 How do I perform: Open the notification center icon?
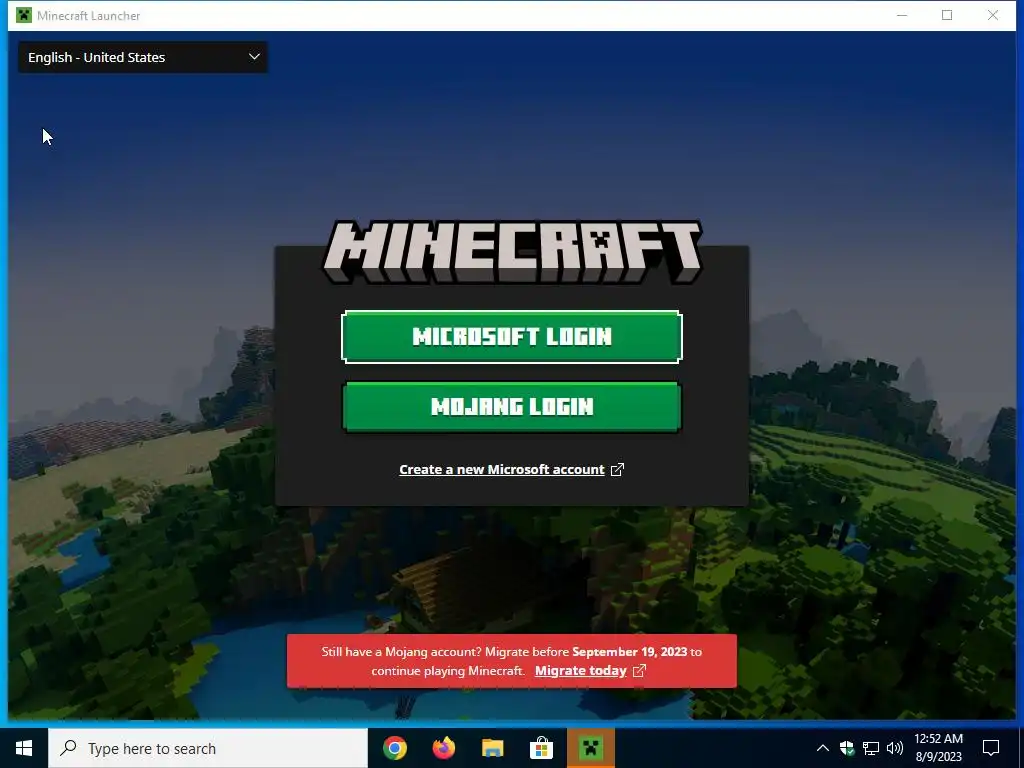(991, 748)
